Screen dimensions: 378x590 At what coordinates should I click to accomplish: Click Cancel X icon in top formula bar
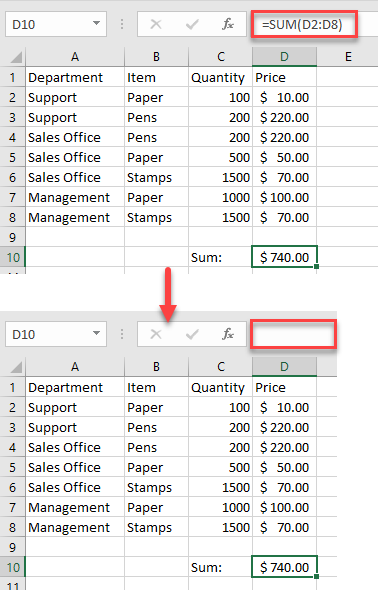pos(156,24)
